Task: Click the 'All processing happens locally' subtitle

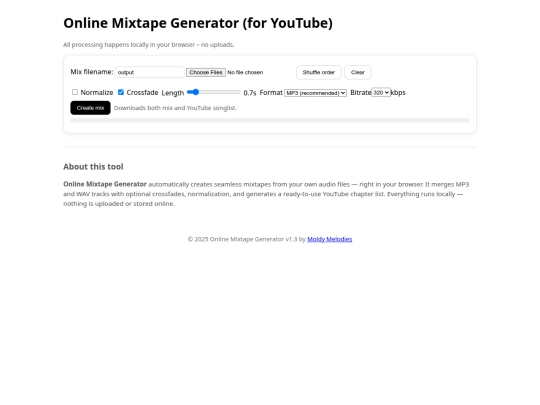Action: click(x=149, y=45)
